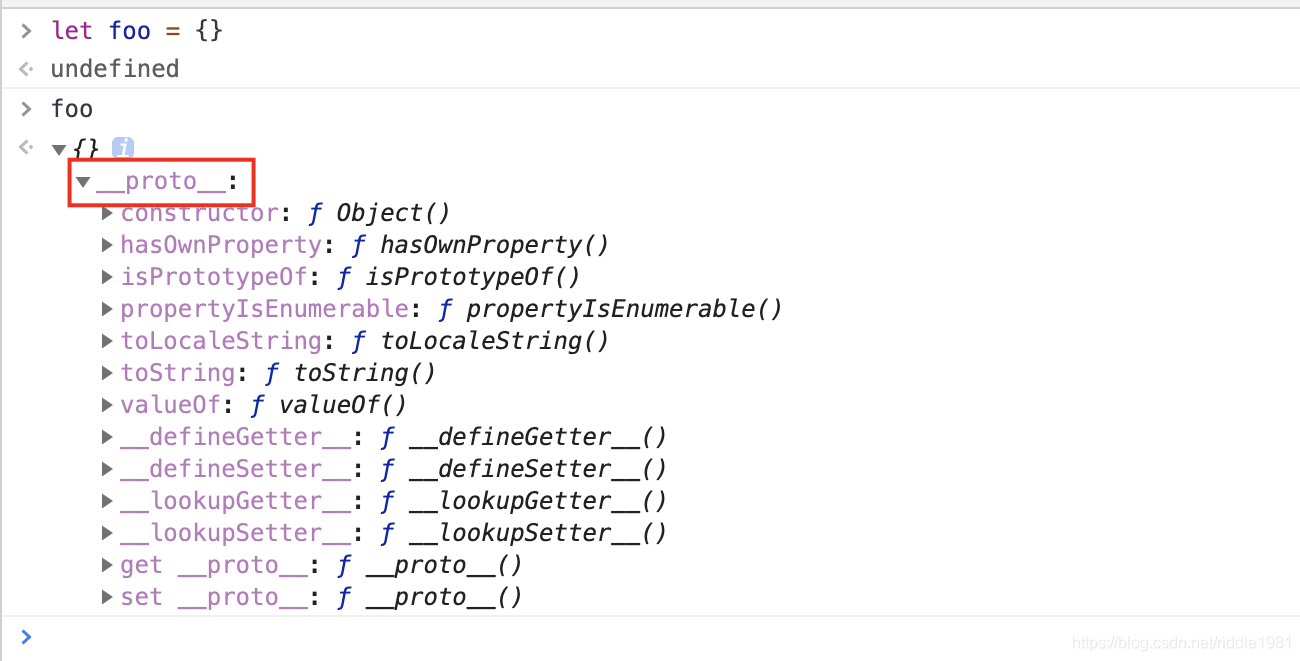This screenshot has width=1300, height=661.
Task: Click the 'f toLocaleString()' function value
Action: (x=480, y=341)
